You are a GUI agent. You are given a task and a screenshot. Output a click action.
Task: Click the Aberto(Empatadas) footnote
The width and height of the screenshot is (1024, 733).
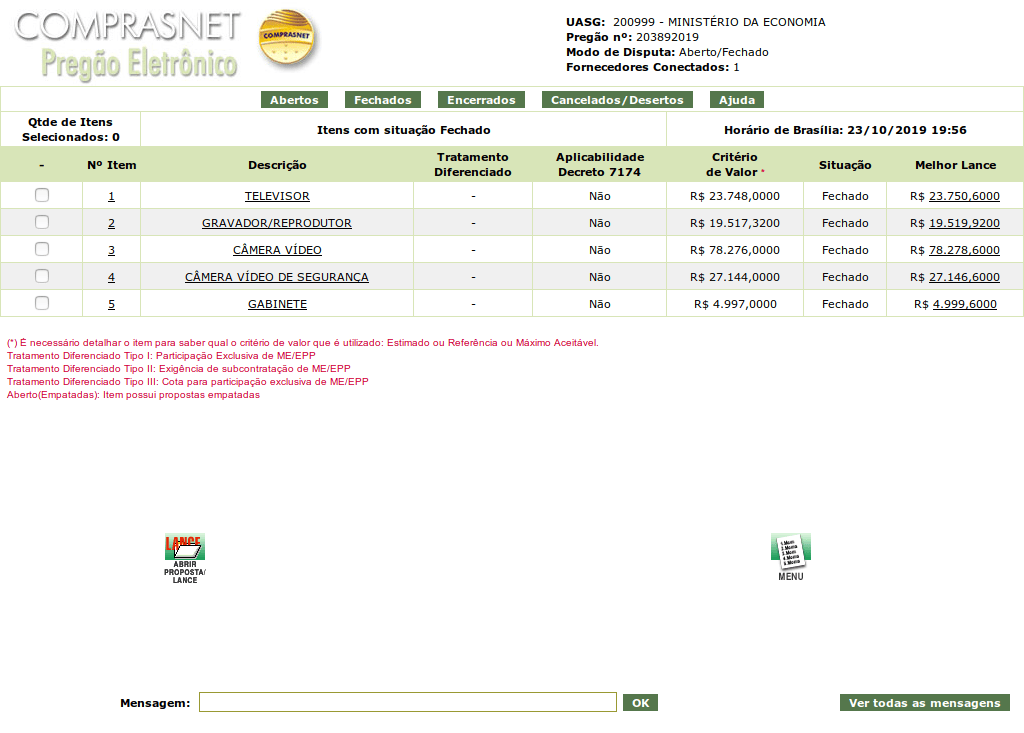coord(133,395)
